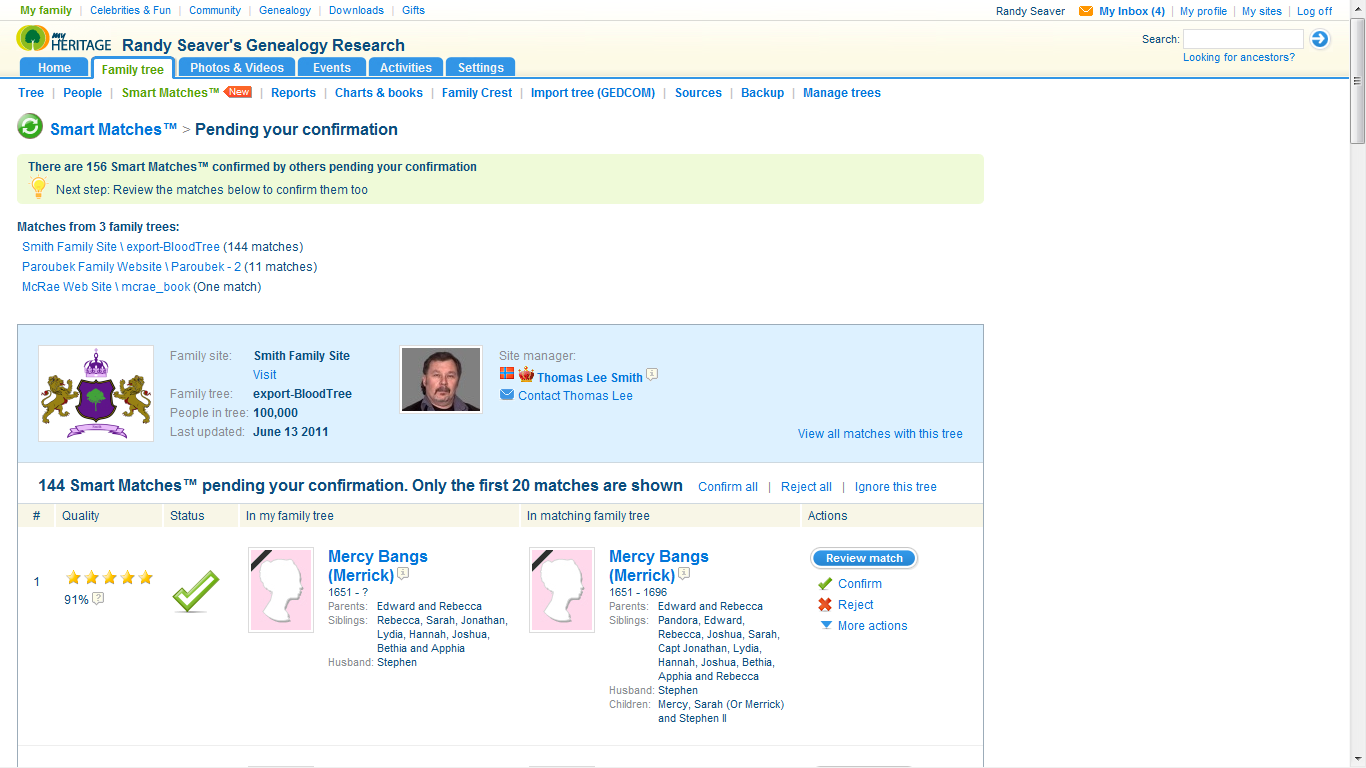
Task: Click the Review match button
Action: pyautogui.click(x=864, y=558)
